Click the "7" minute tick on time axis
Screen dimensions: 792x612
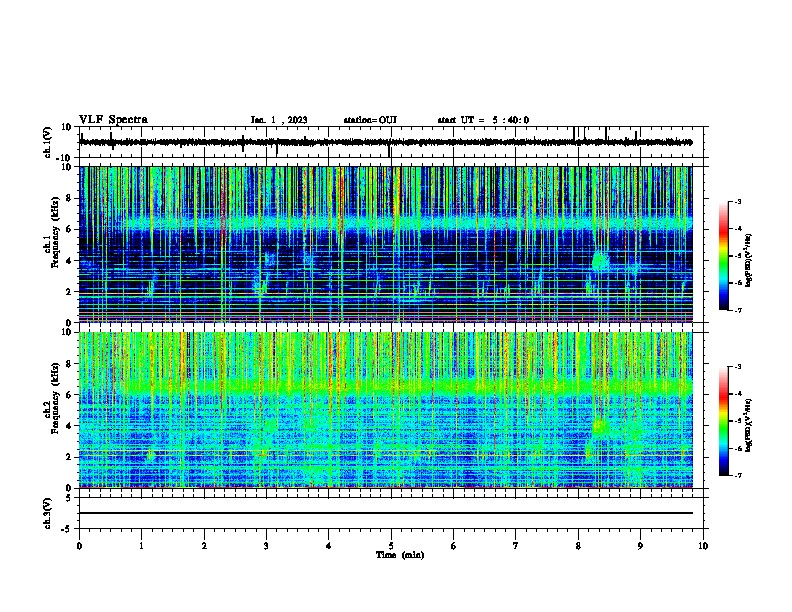(516, 546)
